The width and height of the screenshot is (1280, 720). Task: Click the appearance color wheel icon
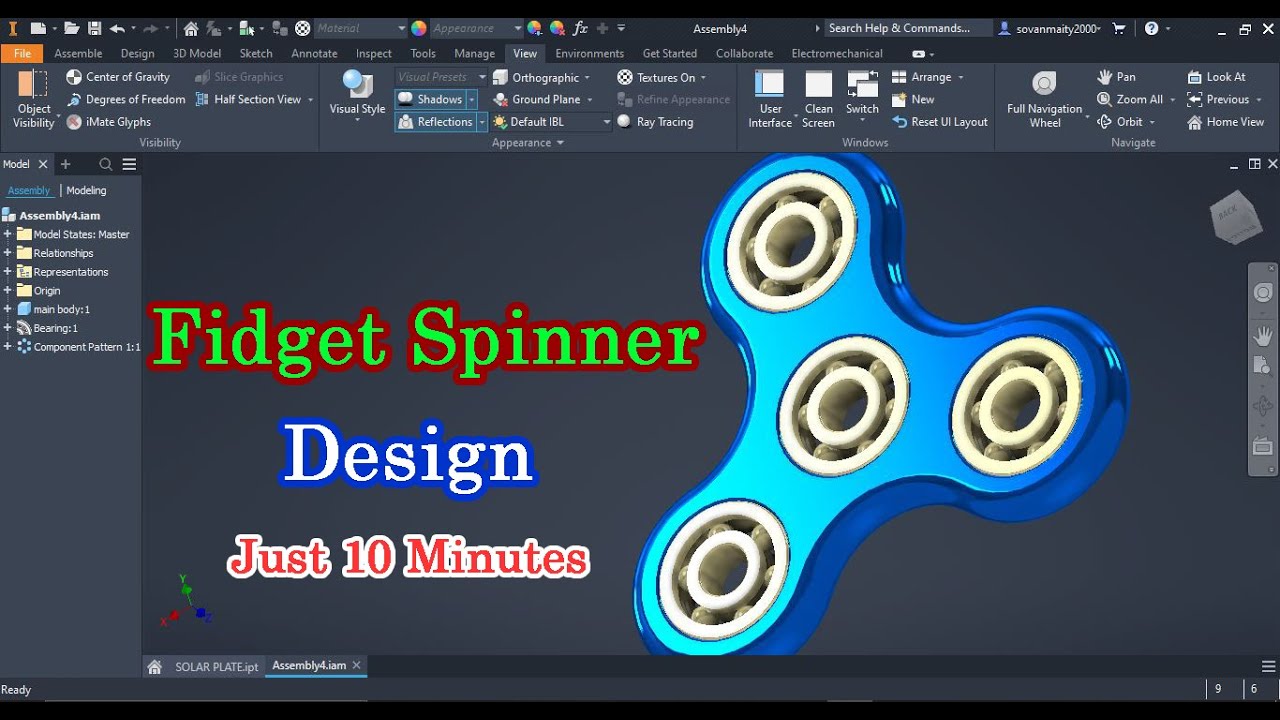tap(419, 28)
